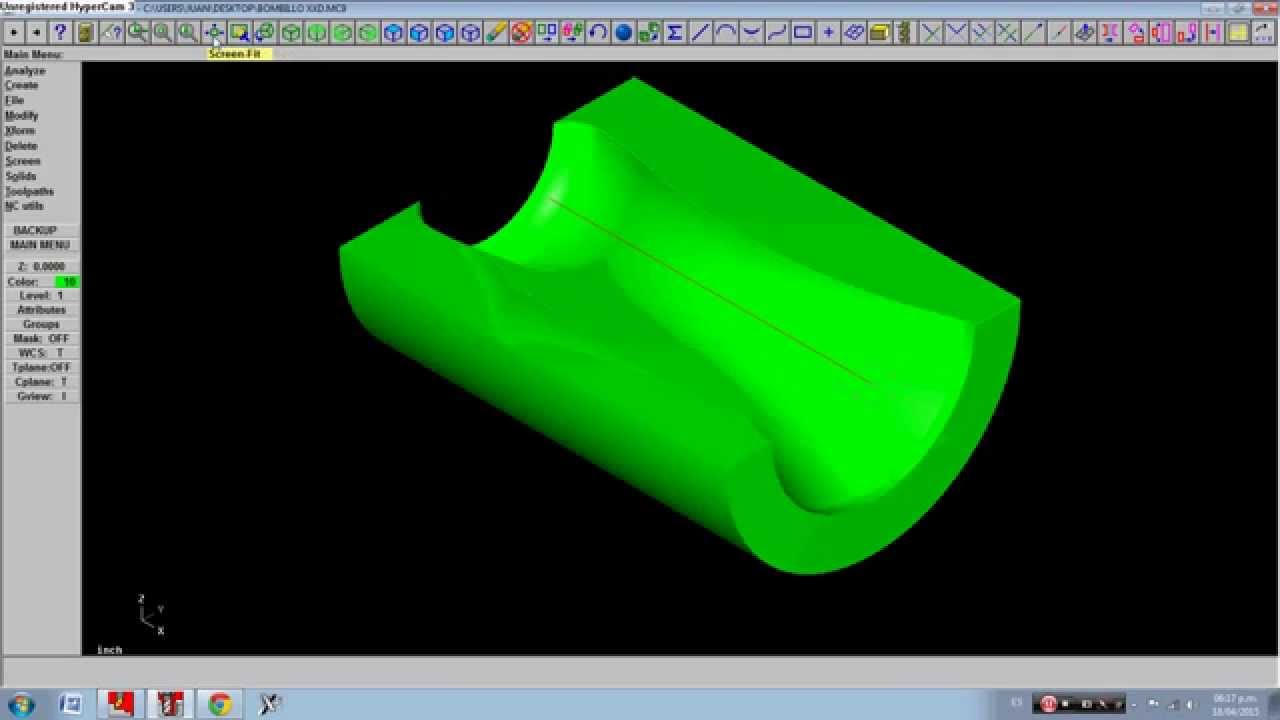The image size is (1280, 720).
Task: Open the NC utils menu
Action: pyautogui.click(x=24, y=206)
